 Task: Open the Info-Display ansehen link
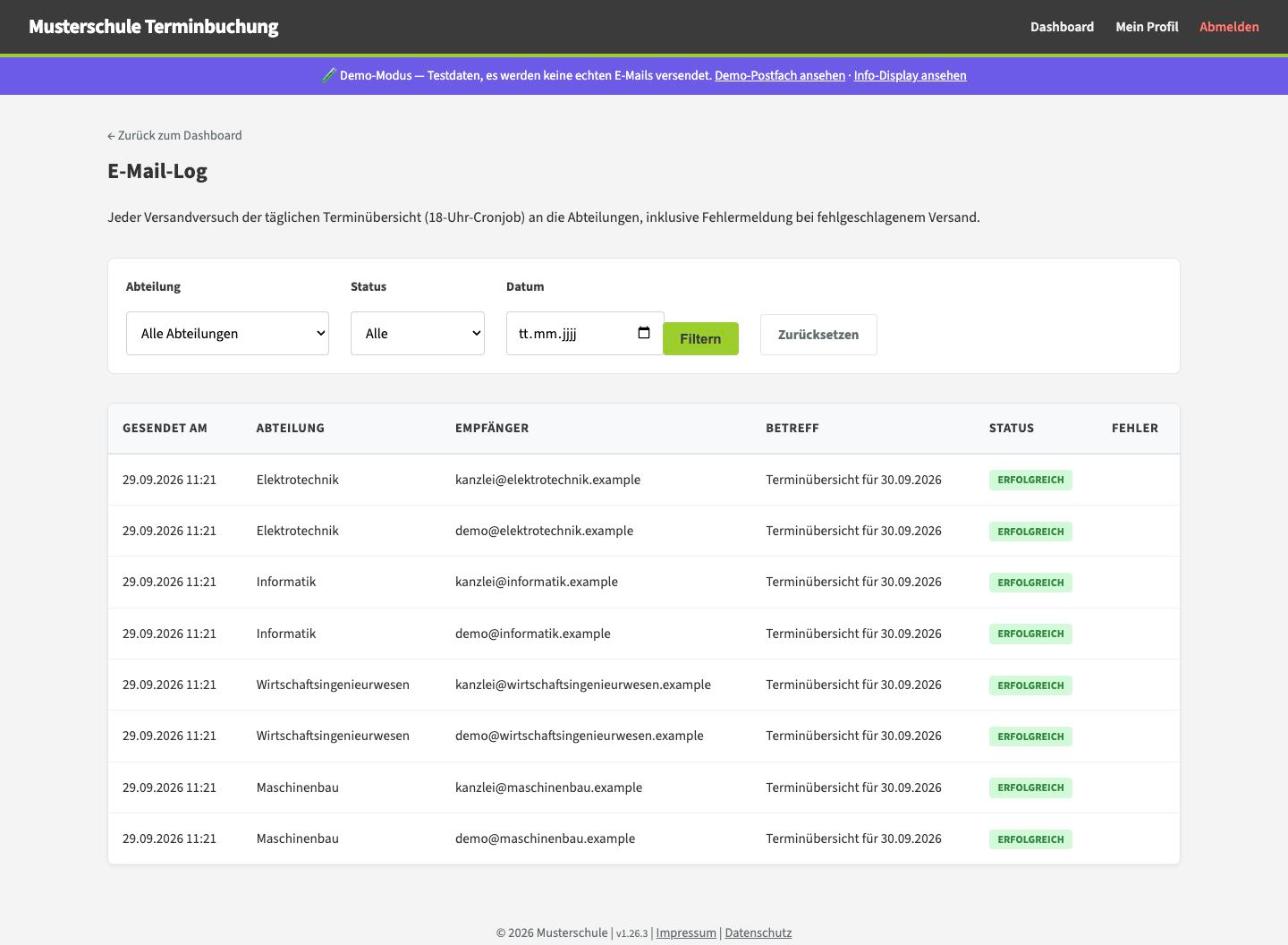click(x=910, y=75)
